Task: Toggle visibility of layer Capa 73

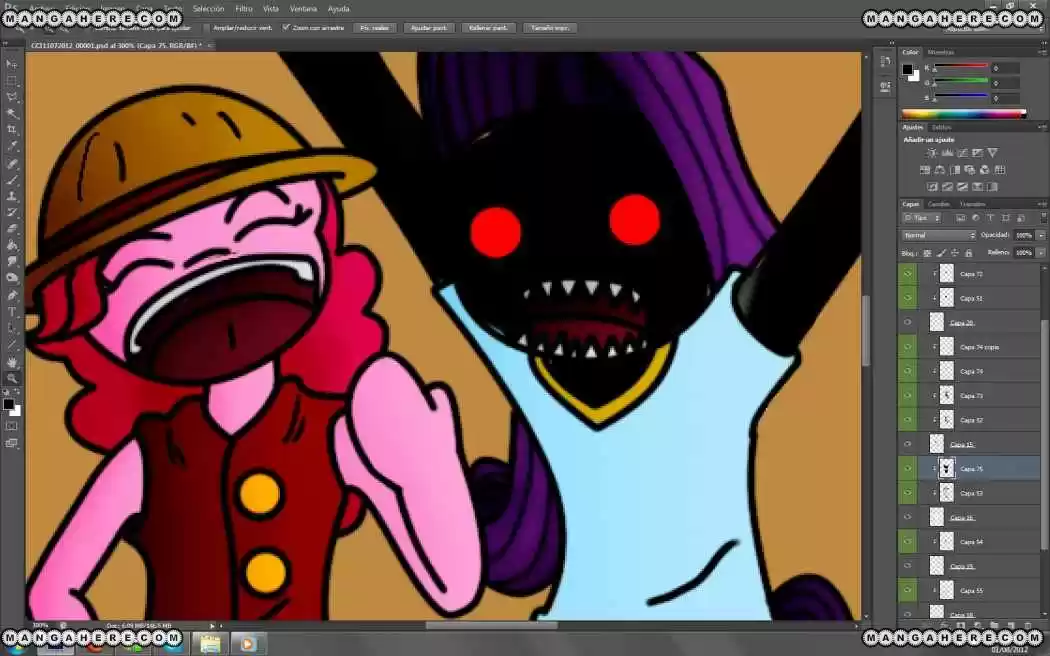Action: (x=907, y=396)
